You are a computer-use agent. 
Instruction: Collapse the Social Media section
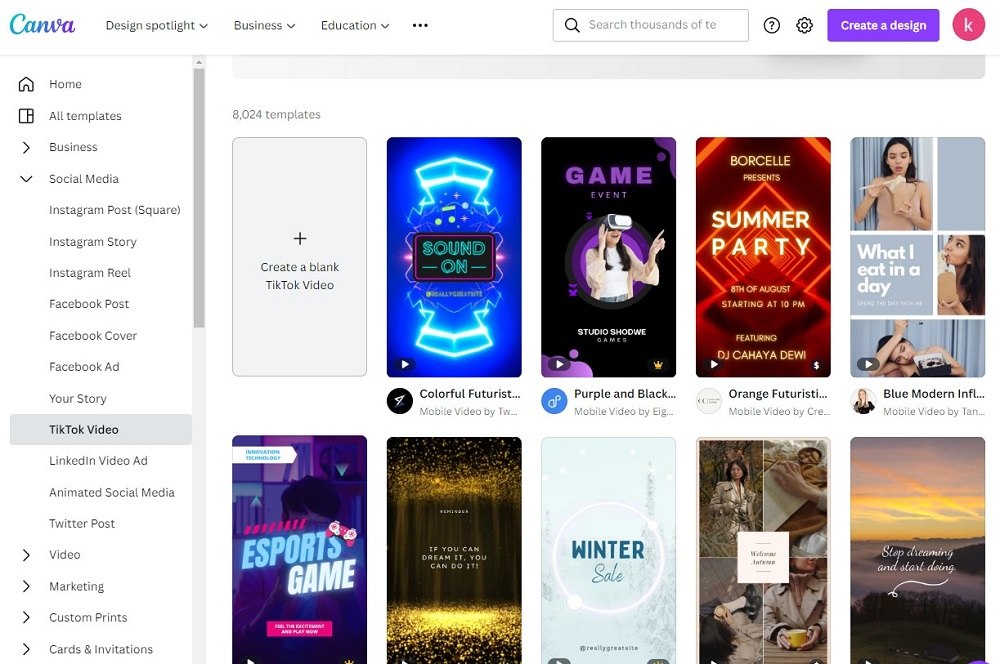[25, 179]
